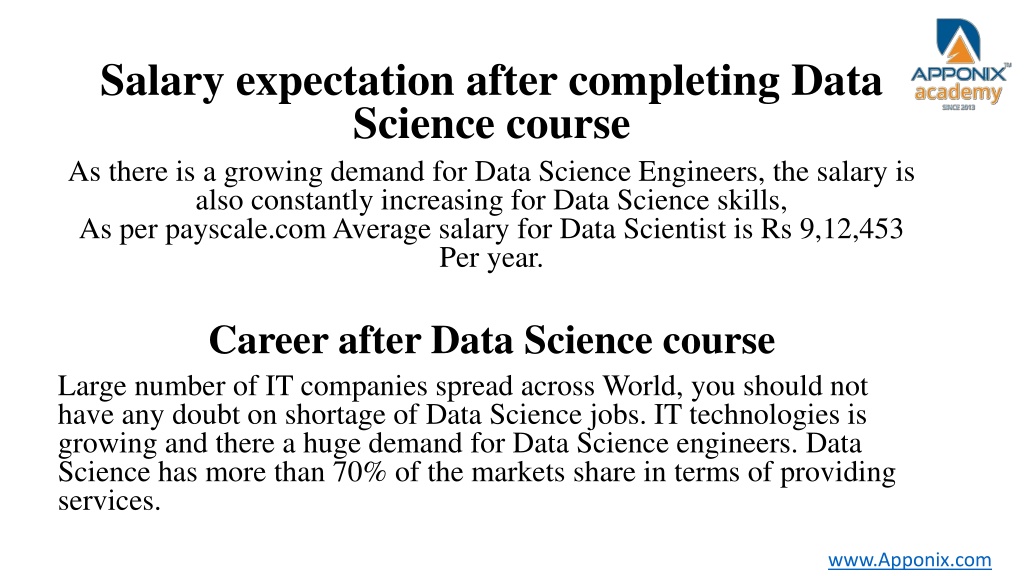The width and height of the screenshot is (1024, 576).
Task: Select the 'Science has more than' text line
Action: (477, 473)
